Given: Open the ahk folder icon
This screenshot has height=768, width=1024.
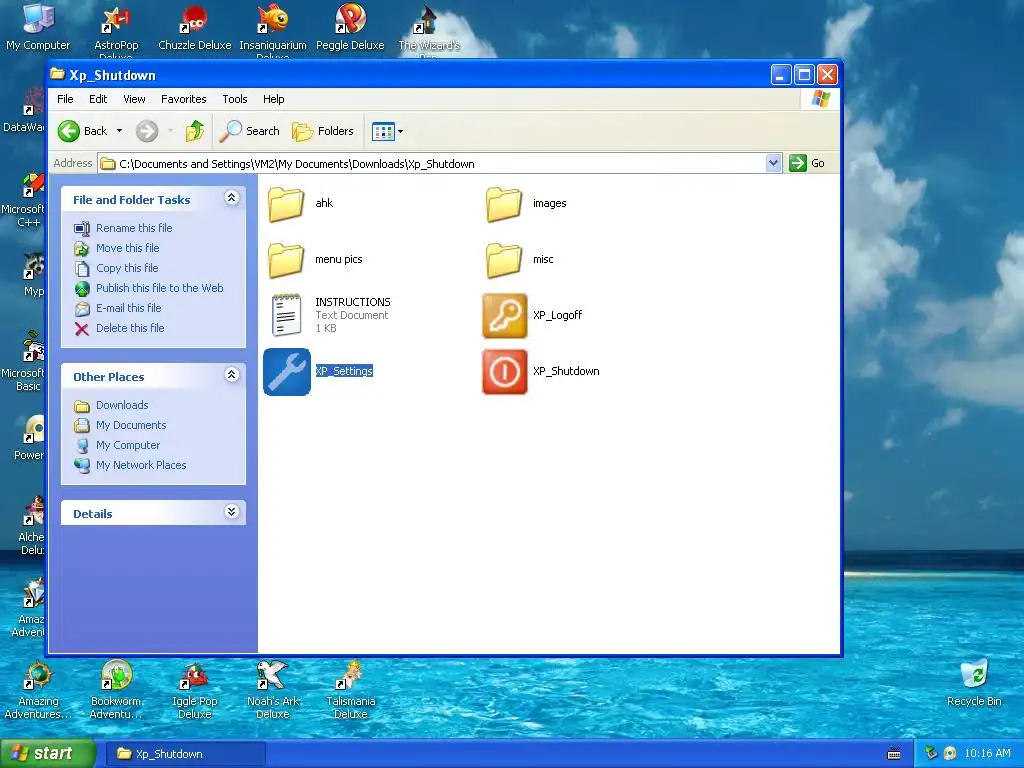Looking at the screenshot, I should point(286,204).
